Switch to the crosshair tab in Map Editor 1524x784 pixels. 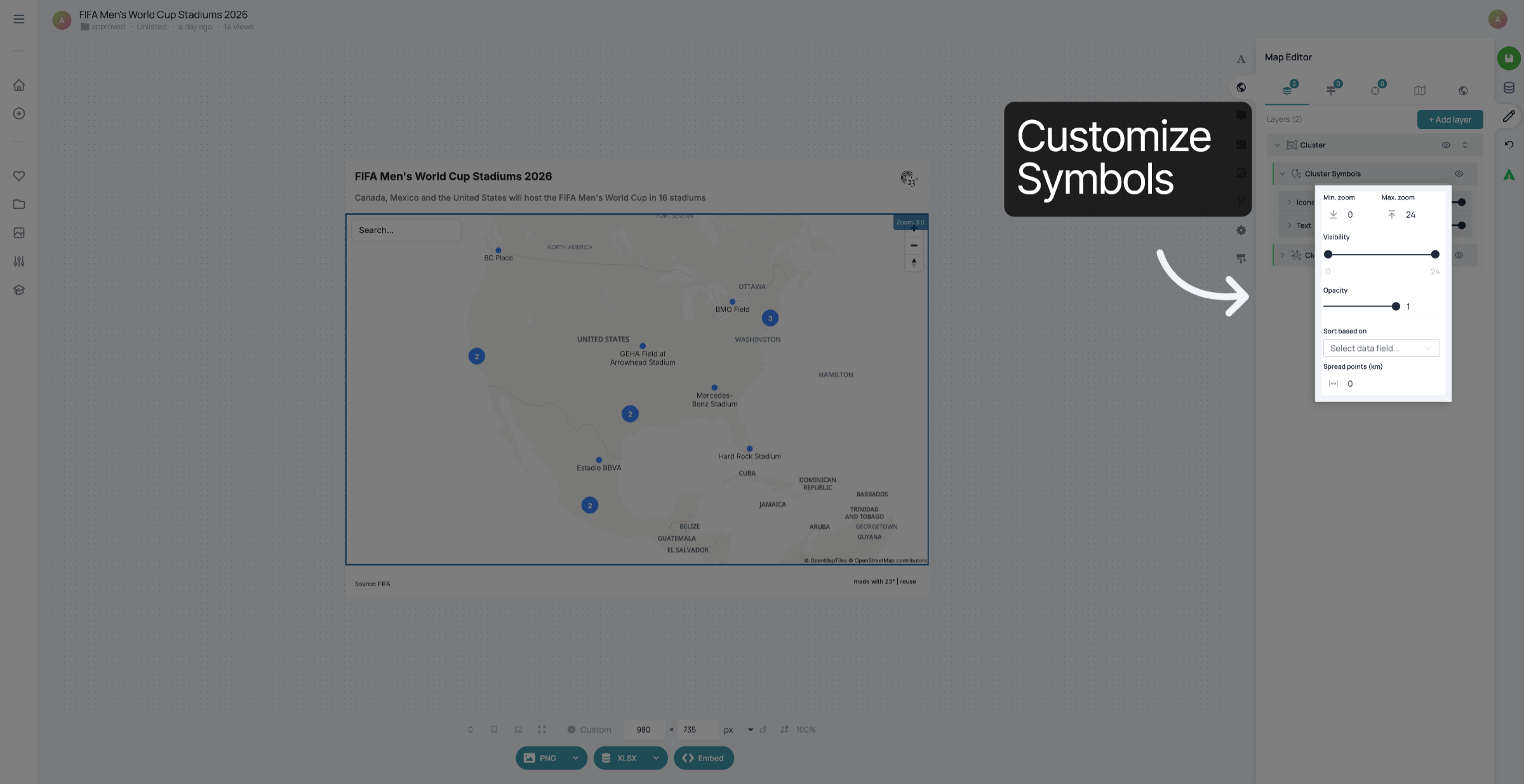1376,90
